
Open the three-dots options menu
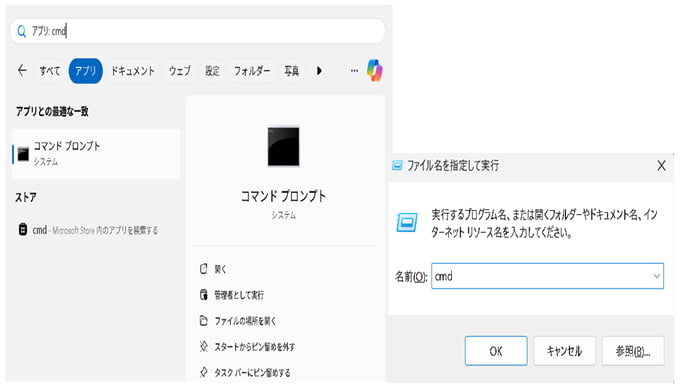(x=354, y=71)
